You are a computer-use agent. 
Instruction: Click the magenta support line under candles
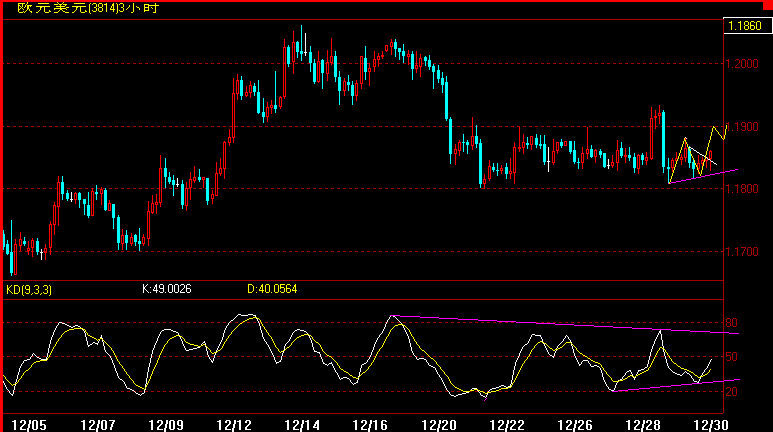point(703,176)
